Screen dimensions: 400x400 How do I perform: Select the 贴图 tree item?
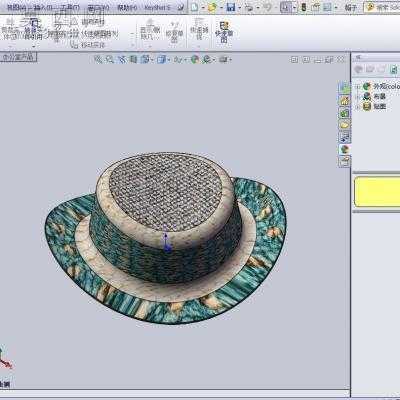pos(379,106)
